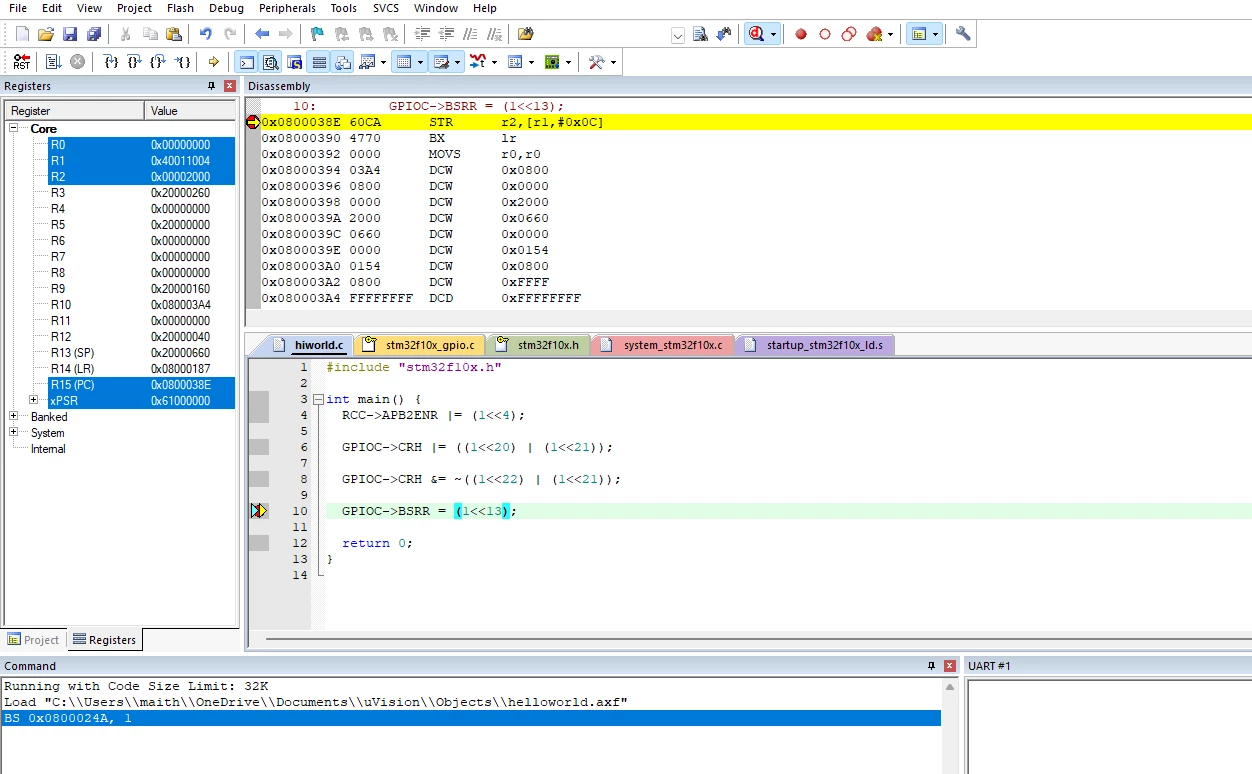This screenshot has height=774, width=1252.
Task: Click the Save All icon
Action: [x=94, y=34]
